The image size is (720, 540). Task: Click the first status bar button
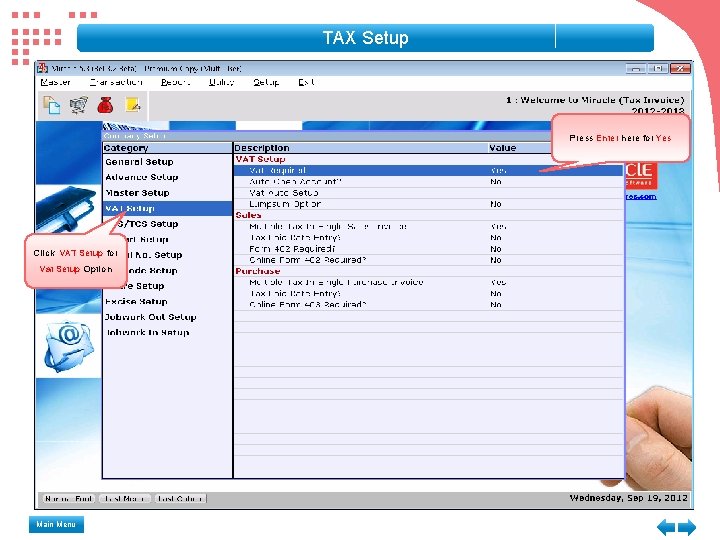[69, 499]
